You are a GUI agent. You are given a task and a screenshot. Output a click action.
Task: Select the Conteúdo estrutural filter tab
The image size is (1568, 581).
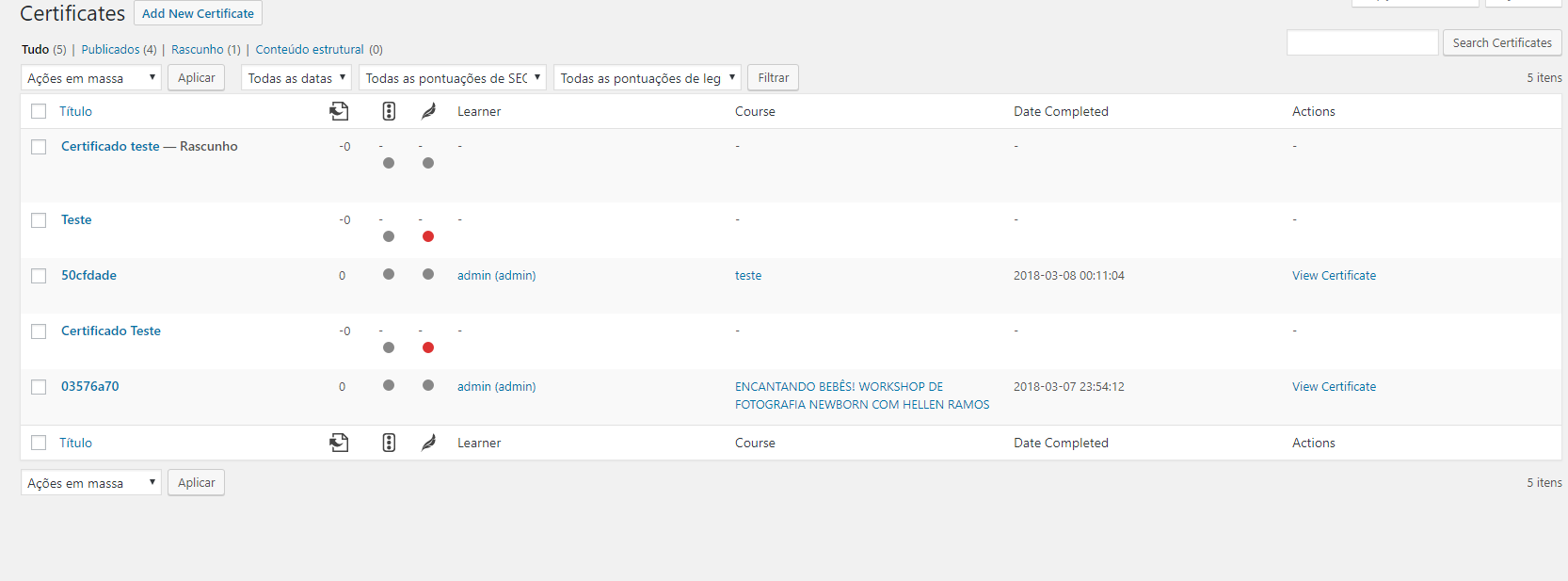pyautogui.click(x=310, y=49)
